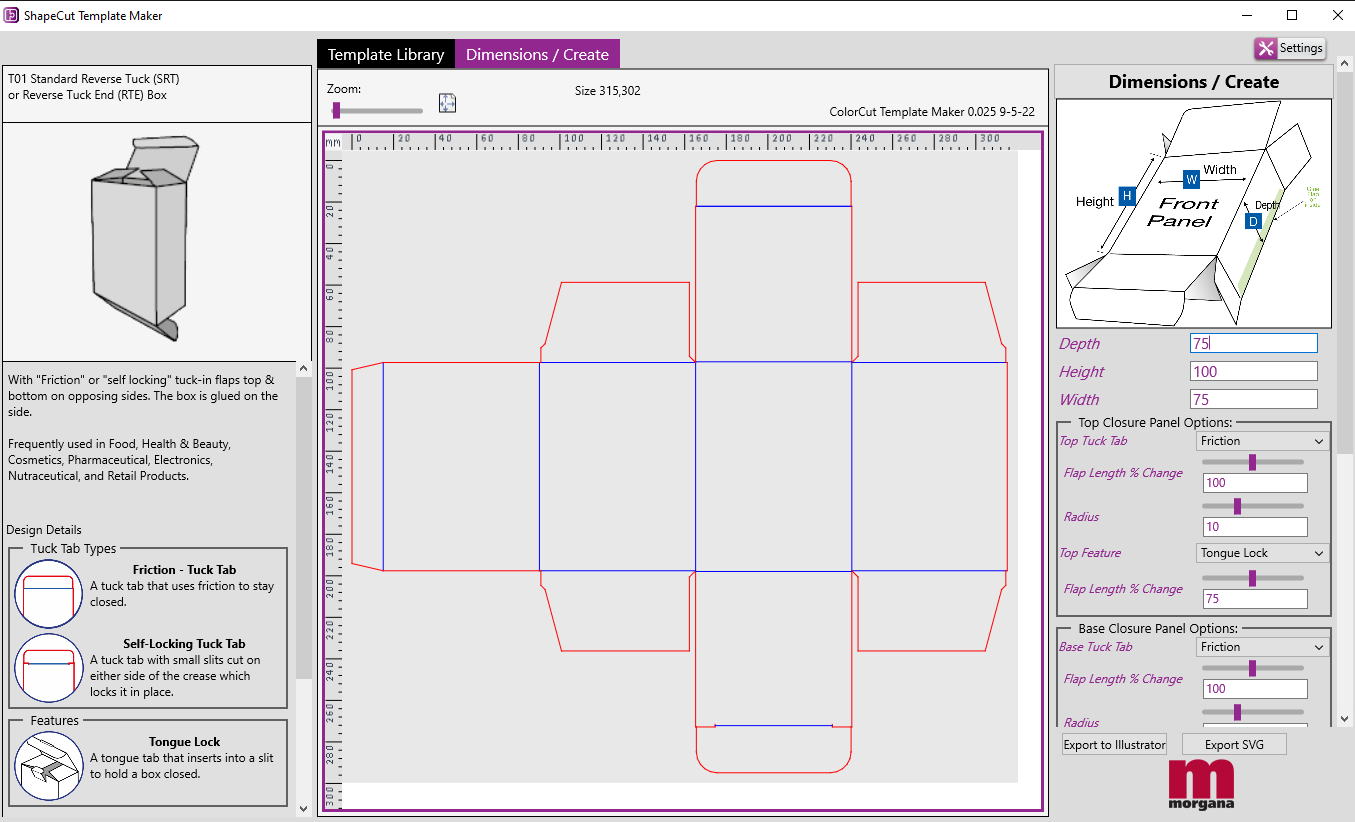Click the Height input field
The height and width of the screenshot is (822, 1355).
point(1253,372)
